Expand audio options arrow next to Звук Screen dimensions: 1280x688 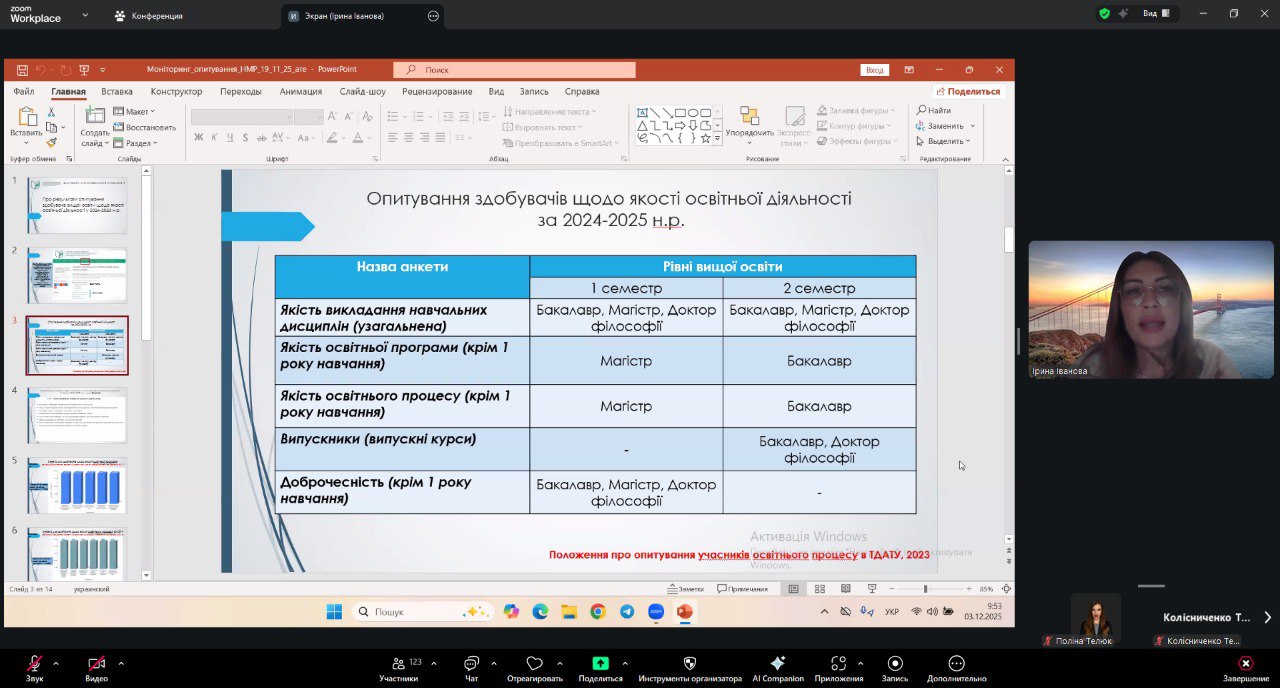55,663
